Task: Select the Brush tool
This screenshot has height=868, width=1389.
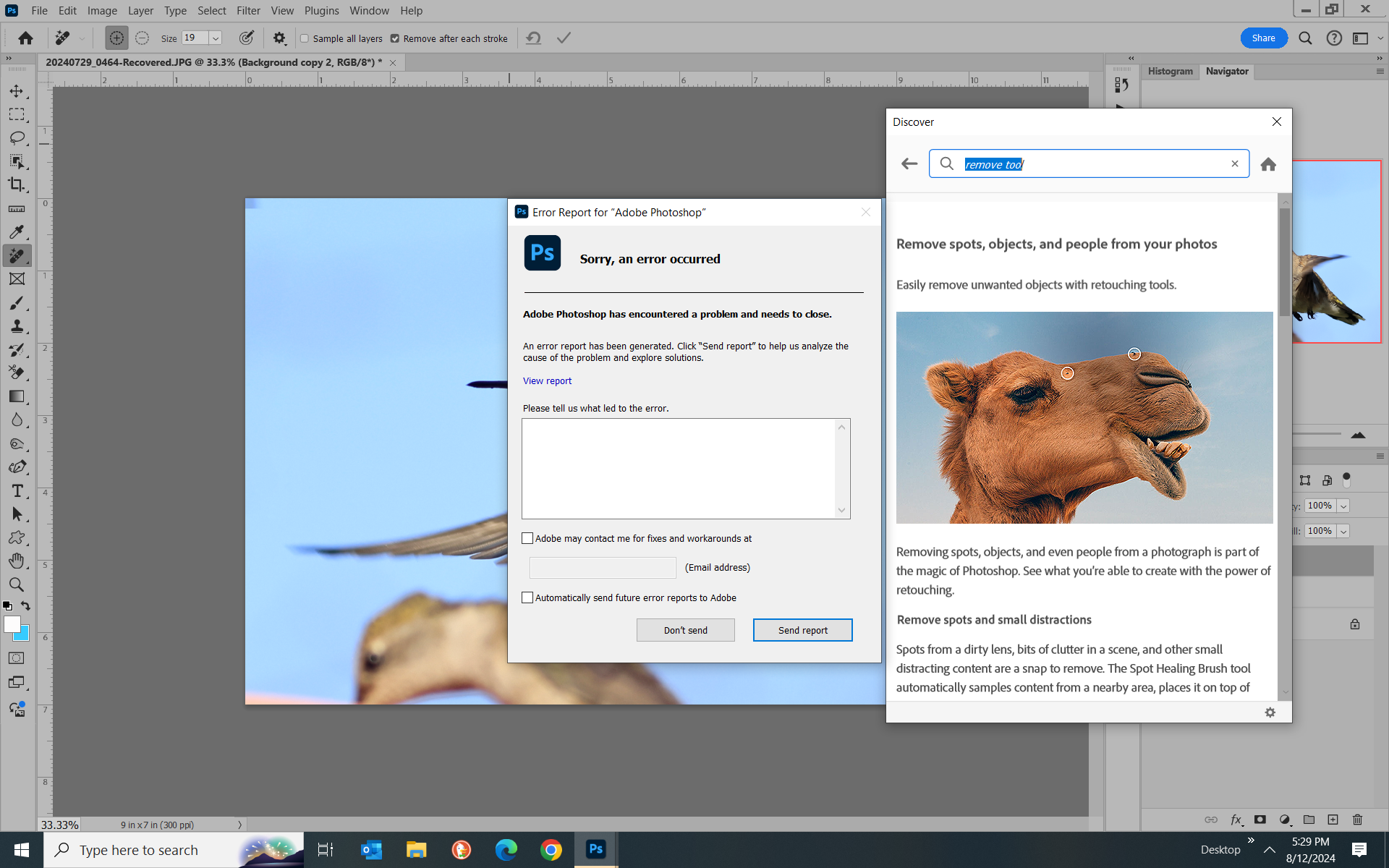Action: 18,303
